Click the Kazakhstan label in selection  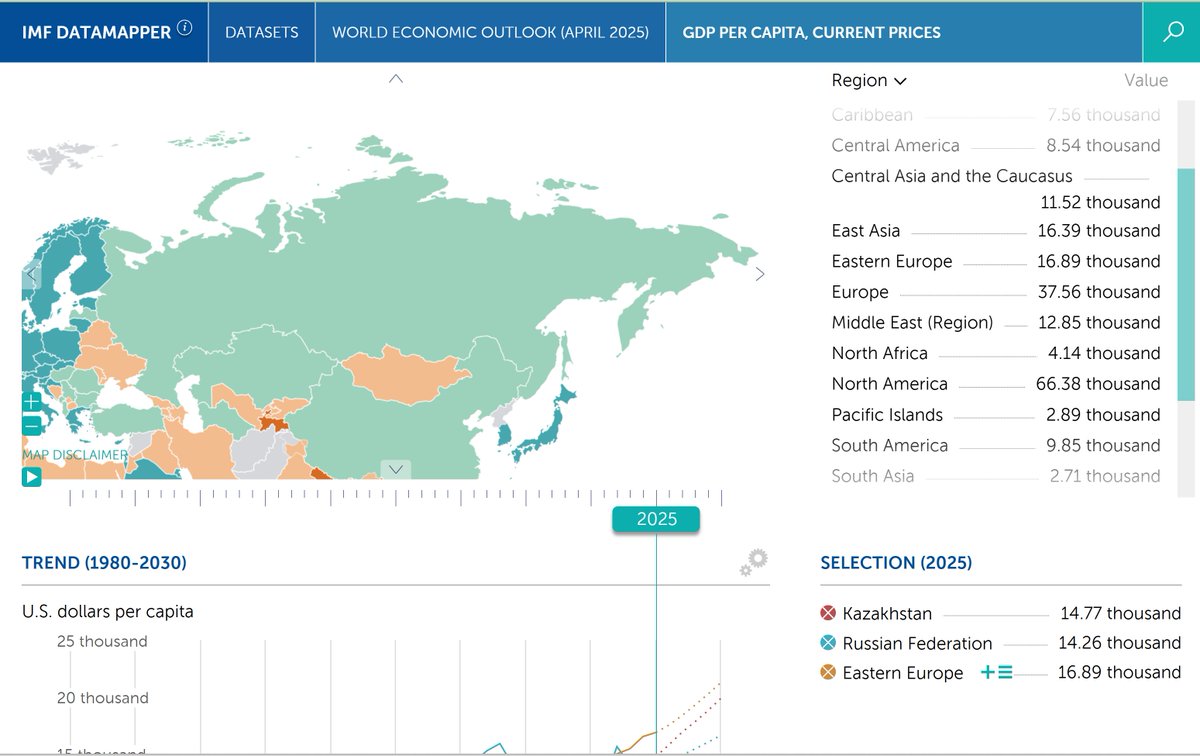[887, 613]
